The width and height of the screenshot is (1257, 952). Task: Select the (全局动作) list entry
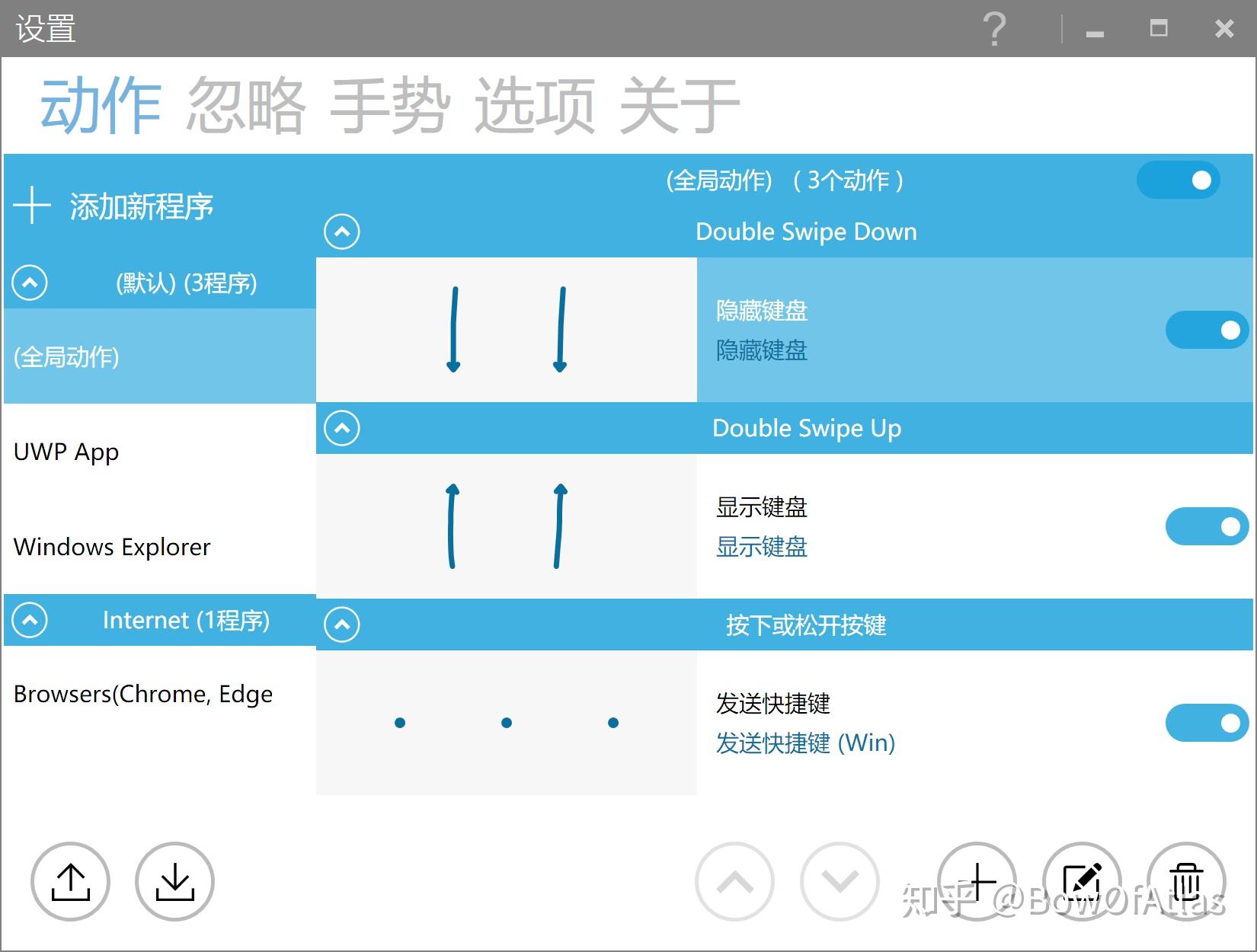pos(160,356)
